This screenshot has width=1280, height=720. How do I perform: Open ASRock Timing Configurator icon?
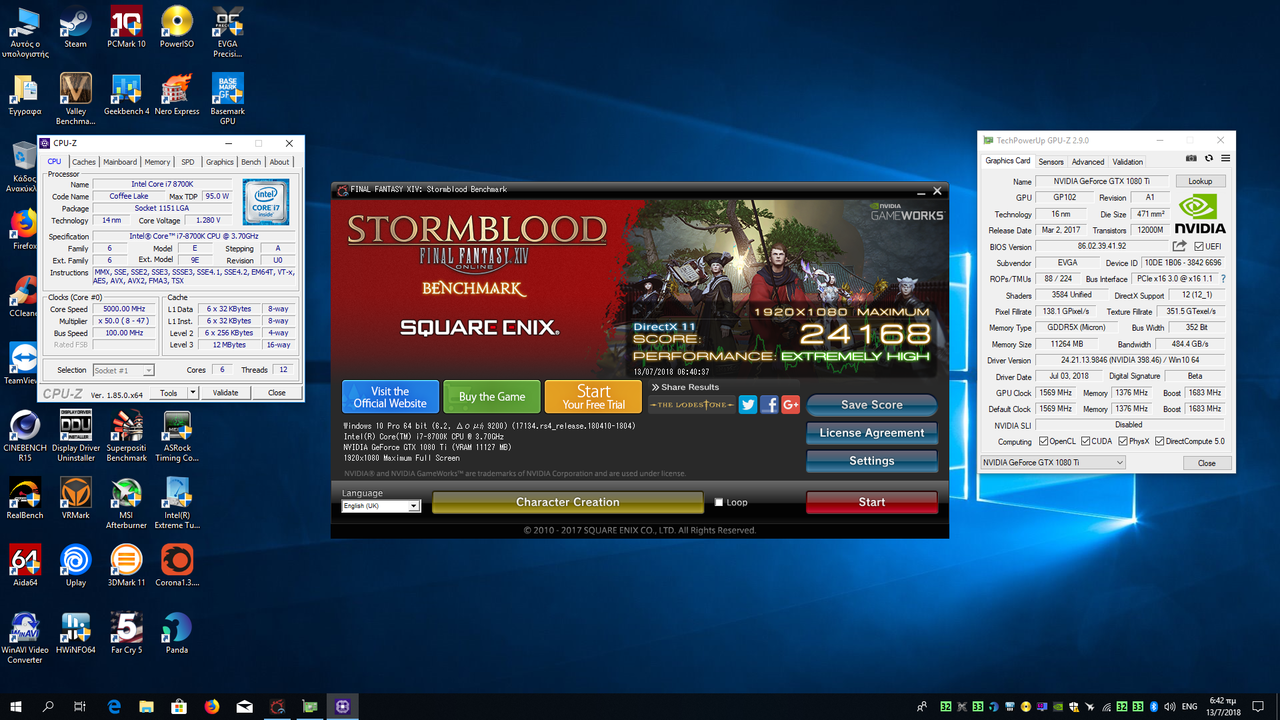point(177,435)
